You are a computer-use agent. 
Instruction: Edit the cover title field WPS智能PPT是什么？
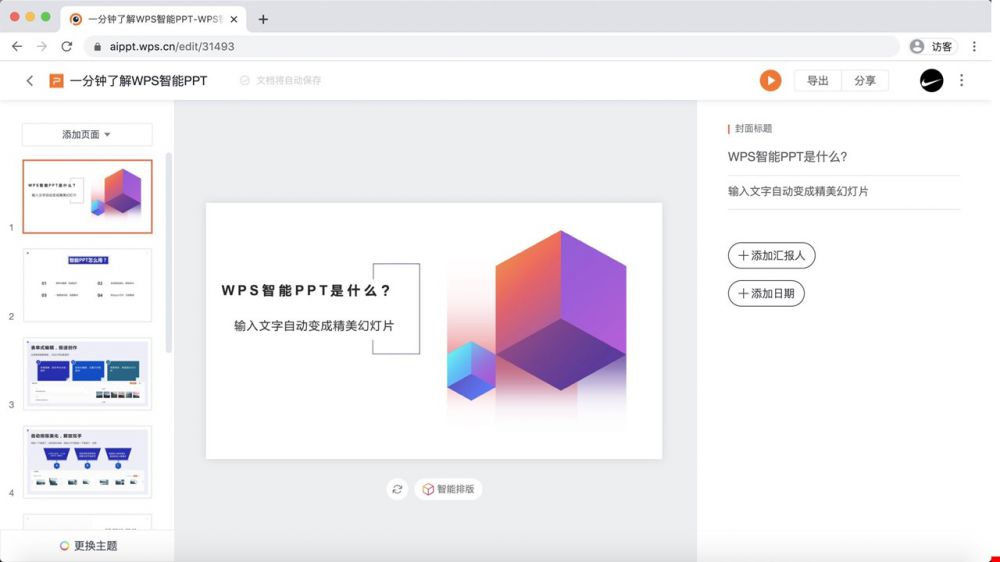tap(843, 157)
